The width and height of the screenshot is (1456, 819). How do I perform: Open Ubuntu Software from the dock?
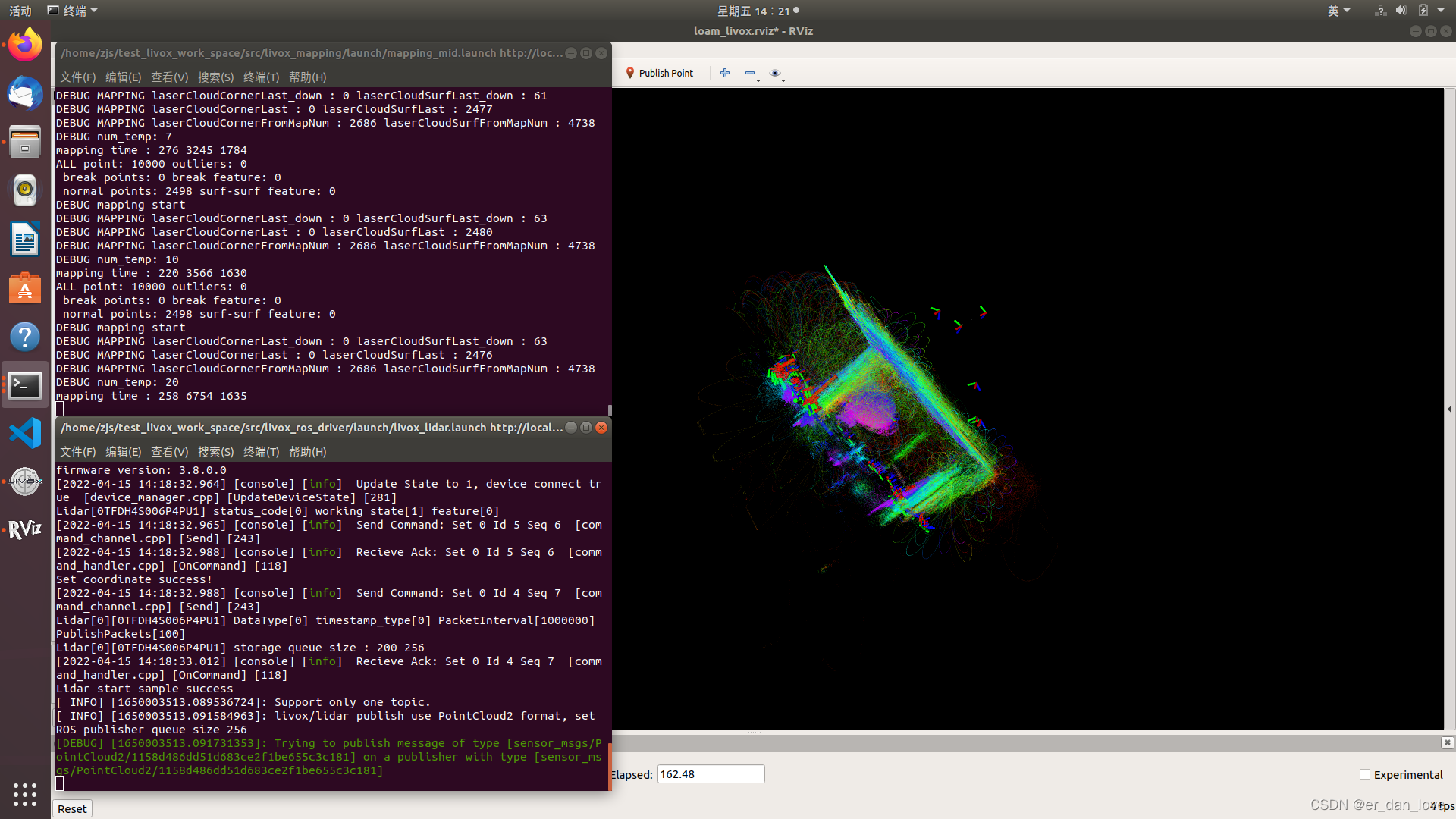pyautogui.click(x=25, y=288)
